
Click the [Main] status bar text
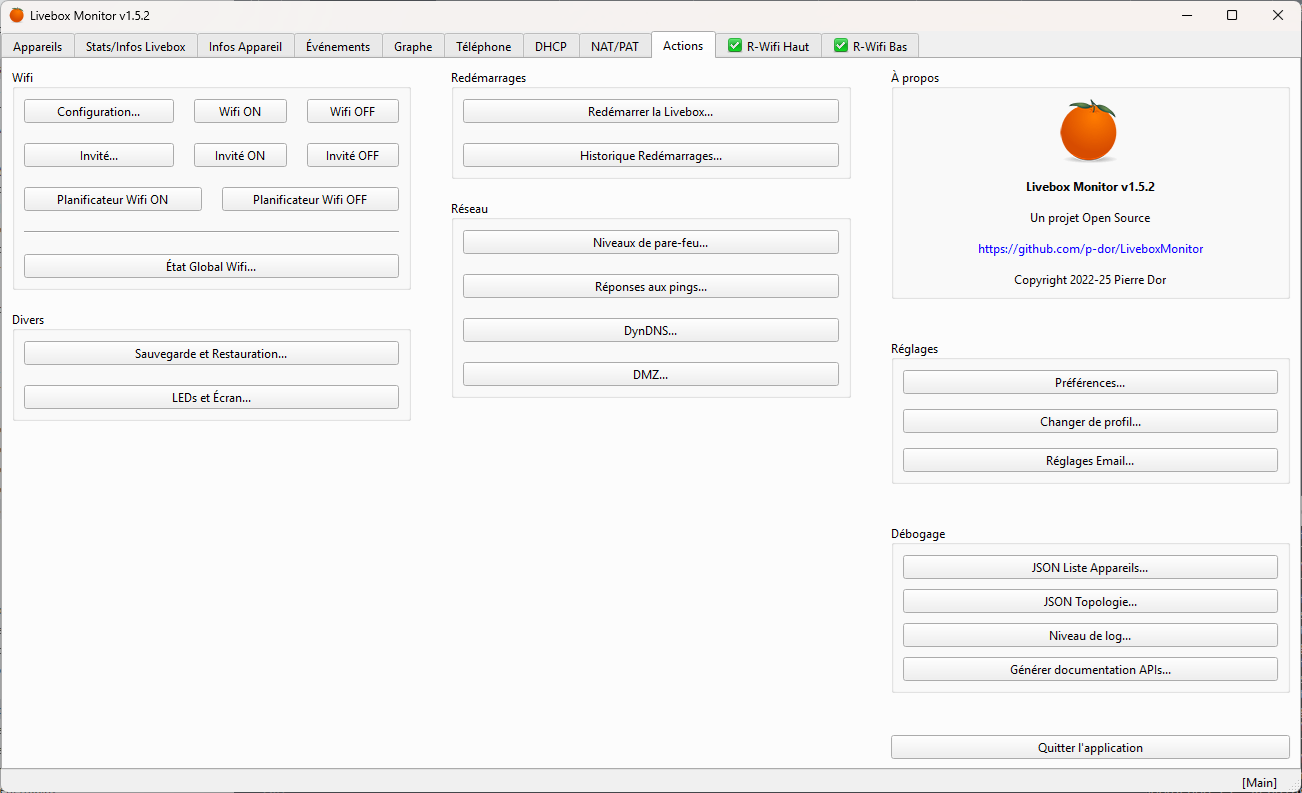click(x=1259, y=782)
